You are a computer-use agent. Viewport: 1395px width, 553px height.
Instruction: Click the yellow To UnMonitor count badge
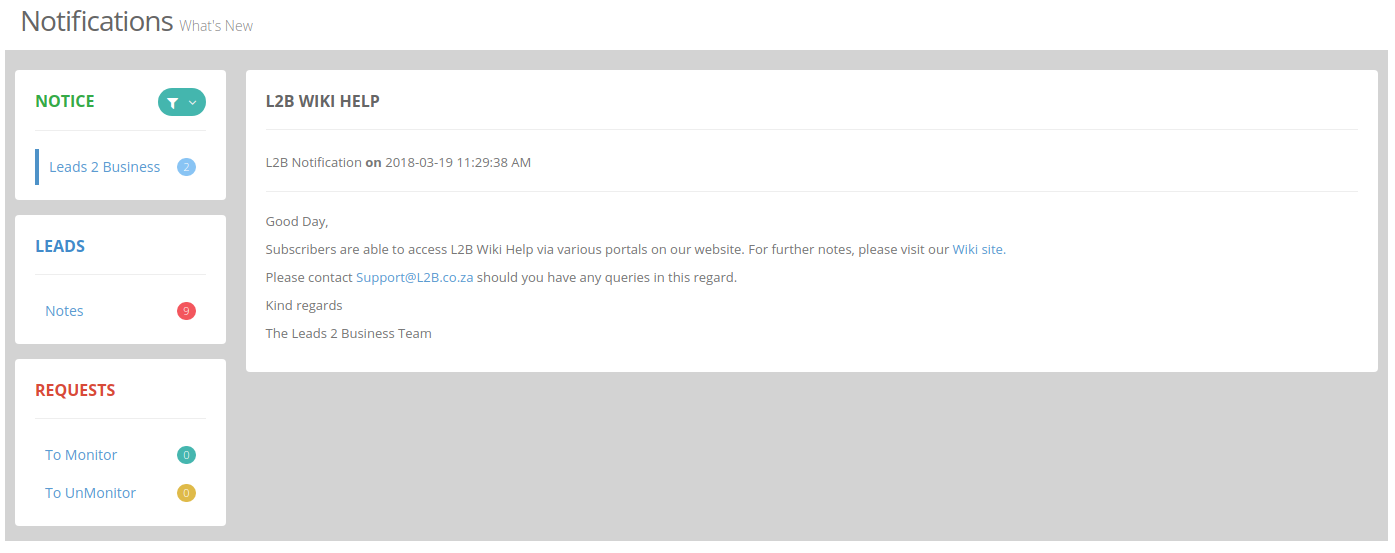tap(186, 493)
